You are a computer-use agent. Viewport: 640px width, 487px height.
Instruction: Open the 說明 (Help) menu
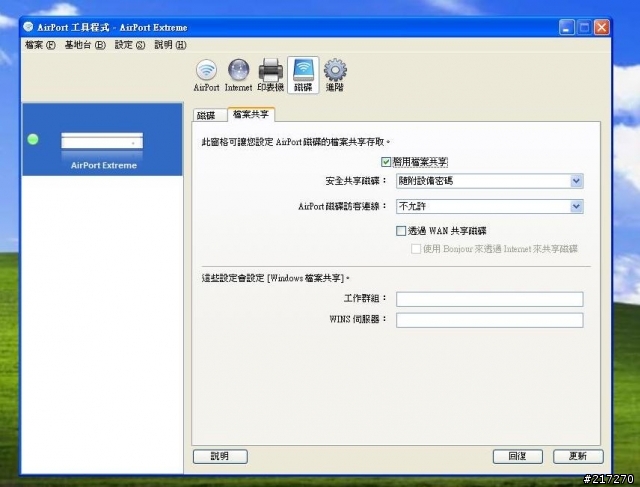tap(170, 45)
